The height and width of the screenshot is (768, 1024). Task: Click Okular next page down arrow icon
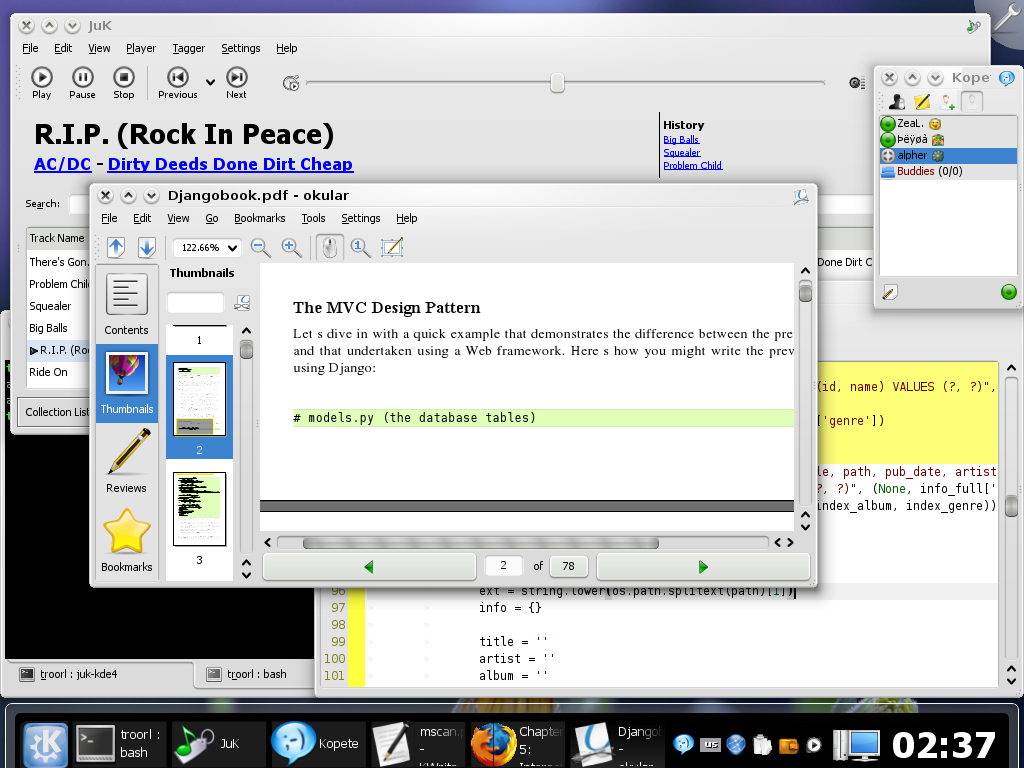coord(147,248)
